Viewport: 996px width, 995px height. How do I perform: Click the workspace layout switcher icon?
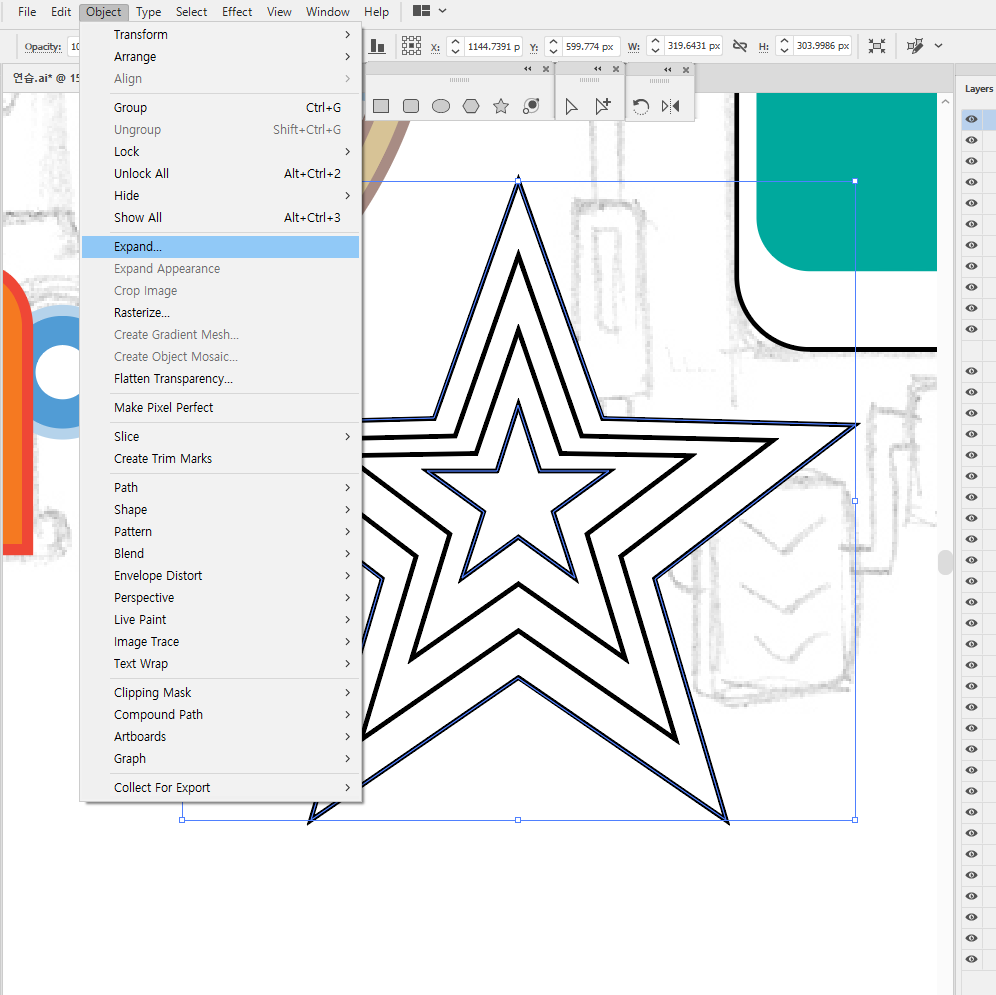tap(422, 11)
